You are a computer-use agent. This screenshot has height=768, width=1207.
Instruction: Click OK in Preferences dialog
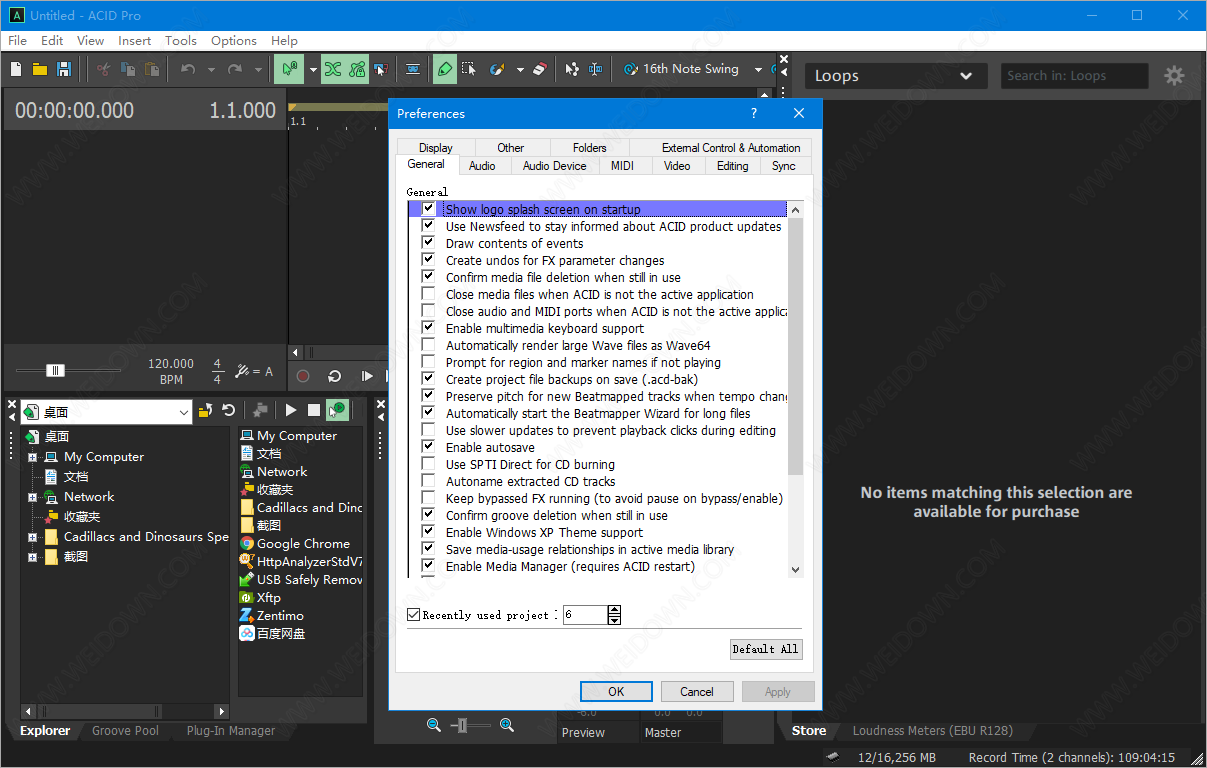coord(616,691)
